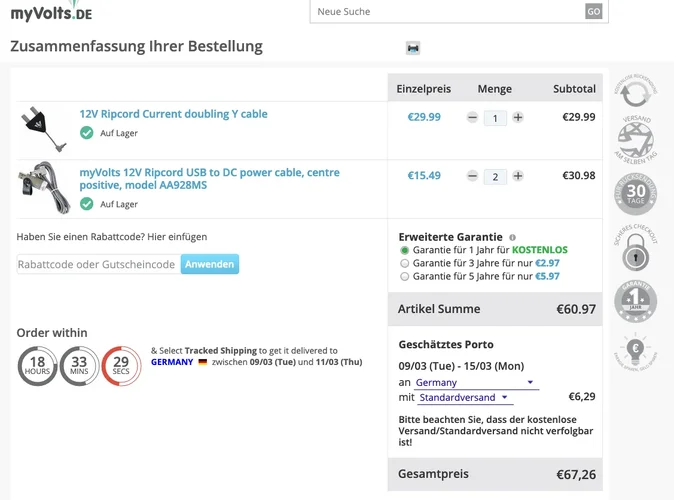Viewport: 674px width, 500px height.
Task: Open the Germany country dropdown
Action: tap(475, 383)
